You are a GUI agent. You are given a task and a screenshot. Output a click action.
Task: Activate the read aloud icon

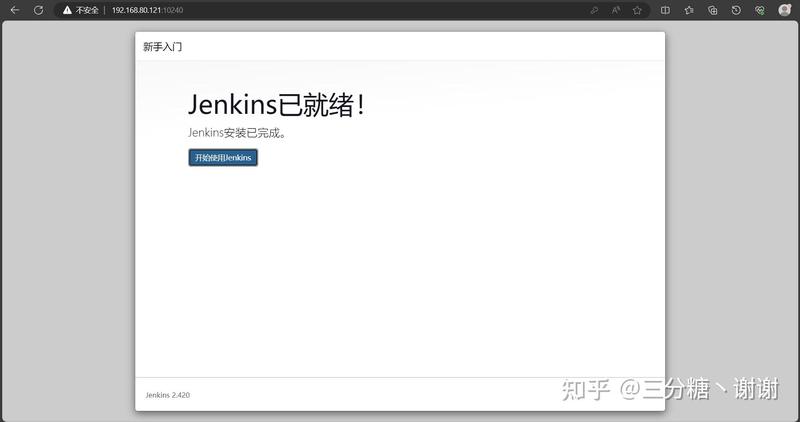coord(616,10)
